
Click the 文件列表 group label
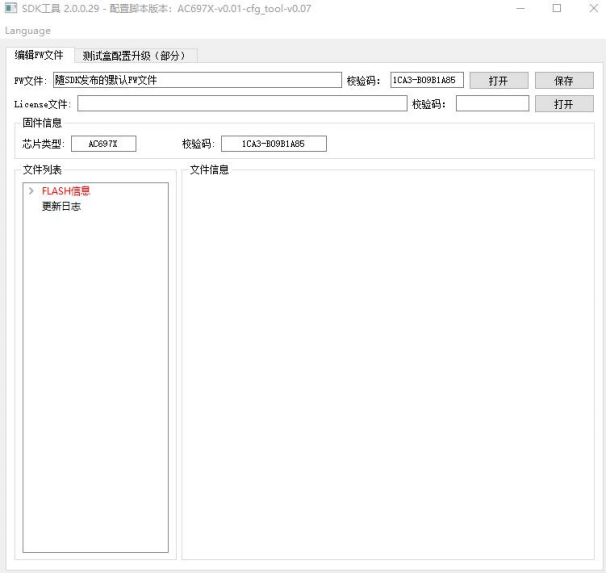click(42, 170)
